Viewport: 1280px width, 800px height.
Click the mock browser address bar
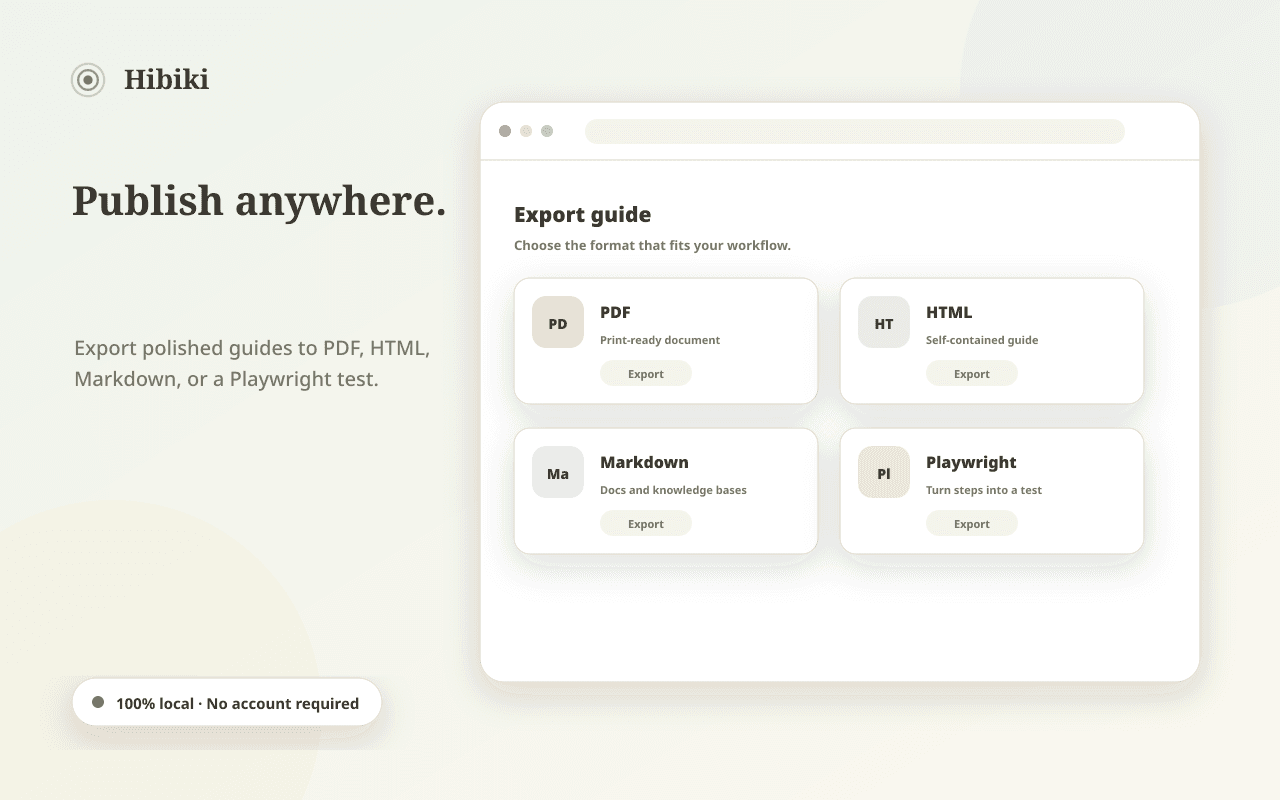pyautogui.click(x=855, y=131)
